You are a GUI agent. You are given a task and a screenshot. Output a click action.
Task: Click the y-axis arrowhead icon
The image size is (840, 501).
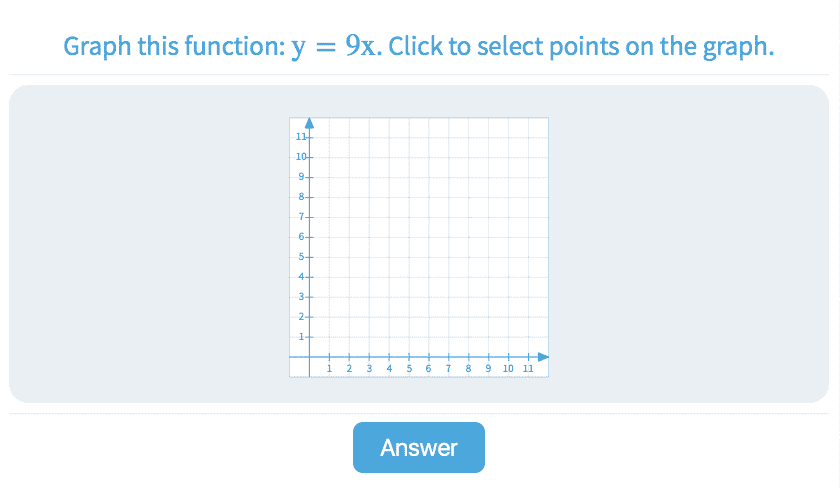click(x=309, y=123)
